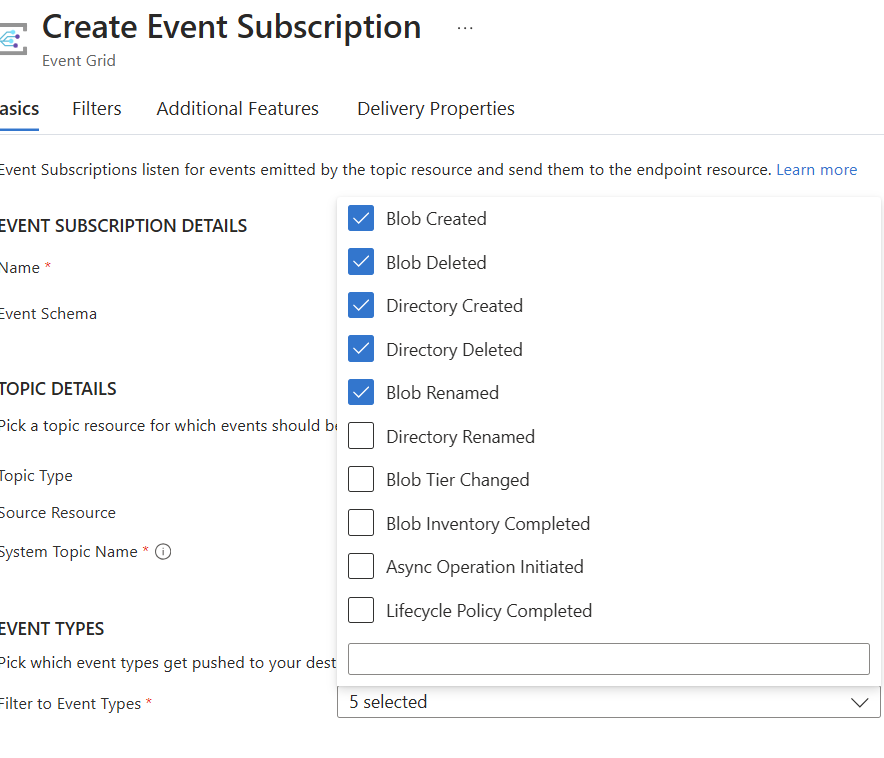Switch to the Basics tab

(x=19, y=108)
